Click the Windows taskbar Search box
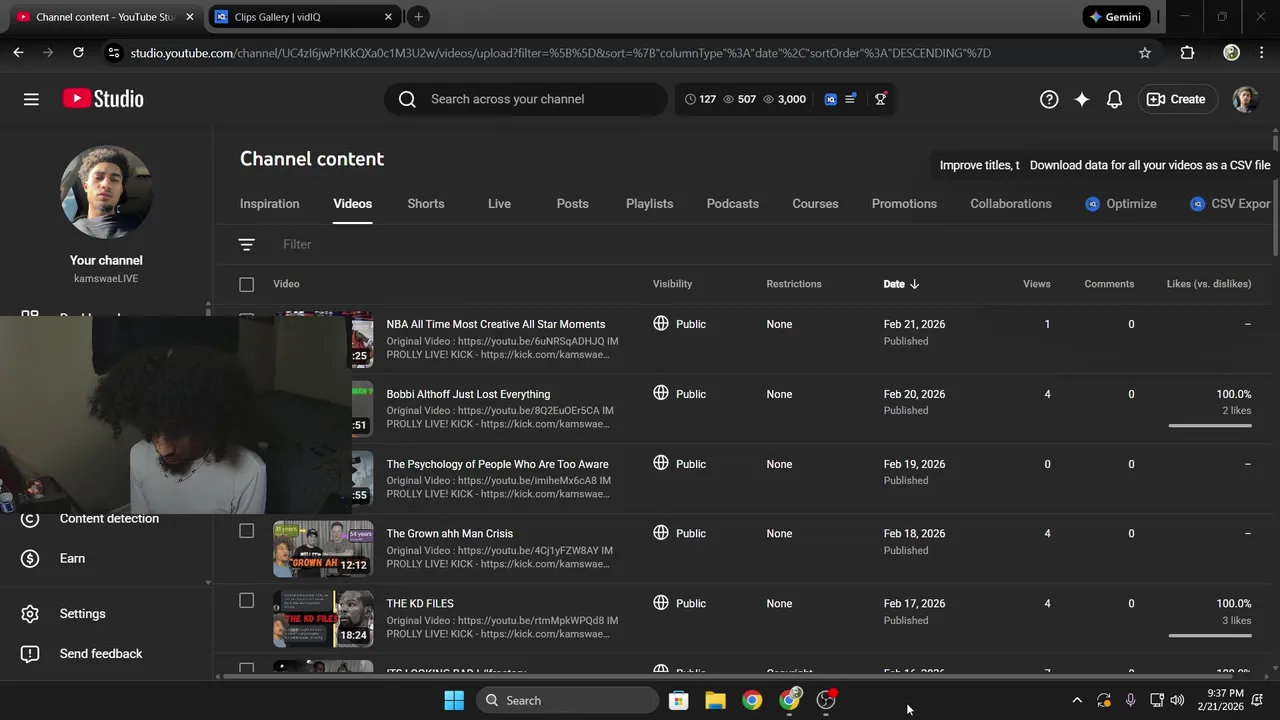Image resolution: width=1280 pixels, height=720 pixels. click(567, 700)
